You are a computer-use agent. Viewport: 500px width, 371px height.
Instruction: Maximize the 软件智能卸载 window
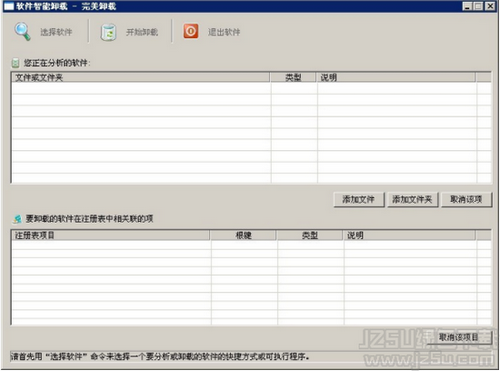(x=478, y=6)
